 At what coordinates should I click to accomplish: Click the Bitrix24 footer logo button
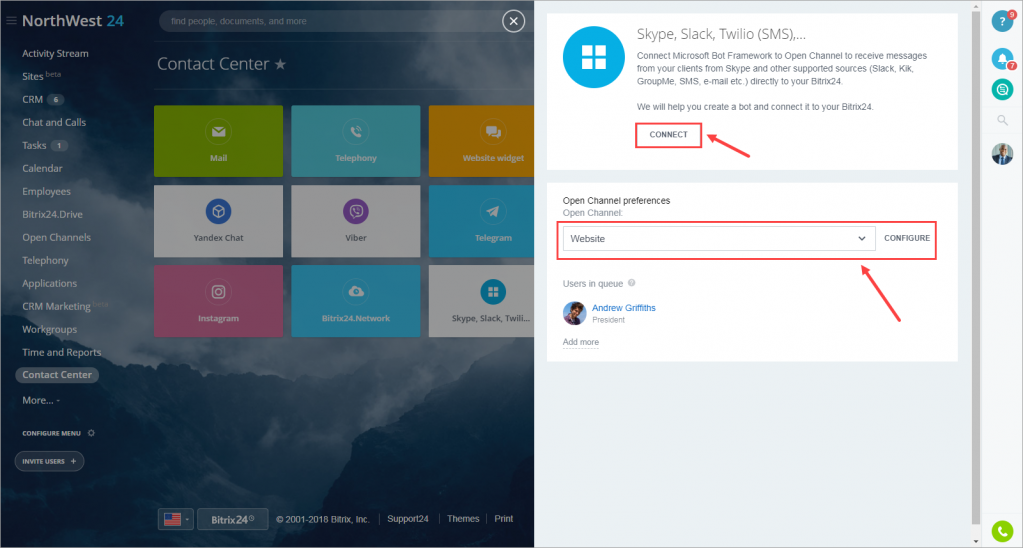[232, 519]
